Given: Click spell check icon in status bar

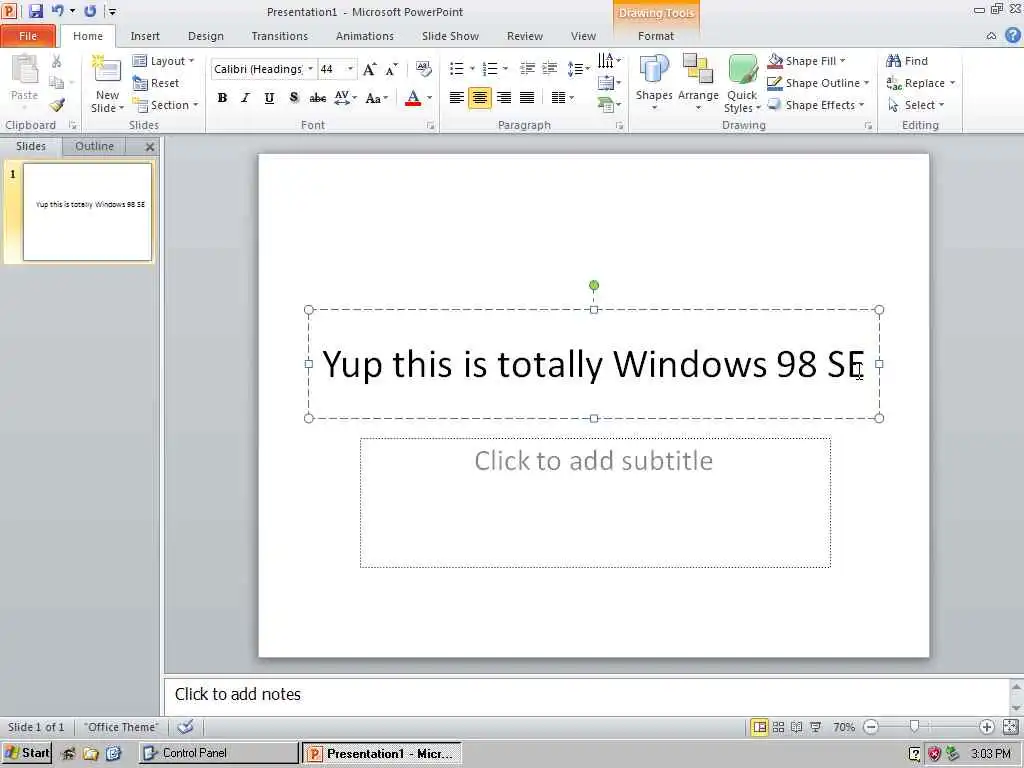Looking at the screenshot, I should pos(185,726).
